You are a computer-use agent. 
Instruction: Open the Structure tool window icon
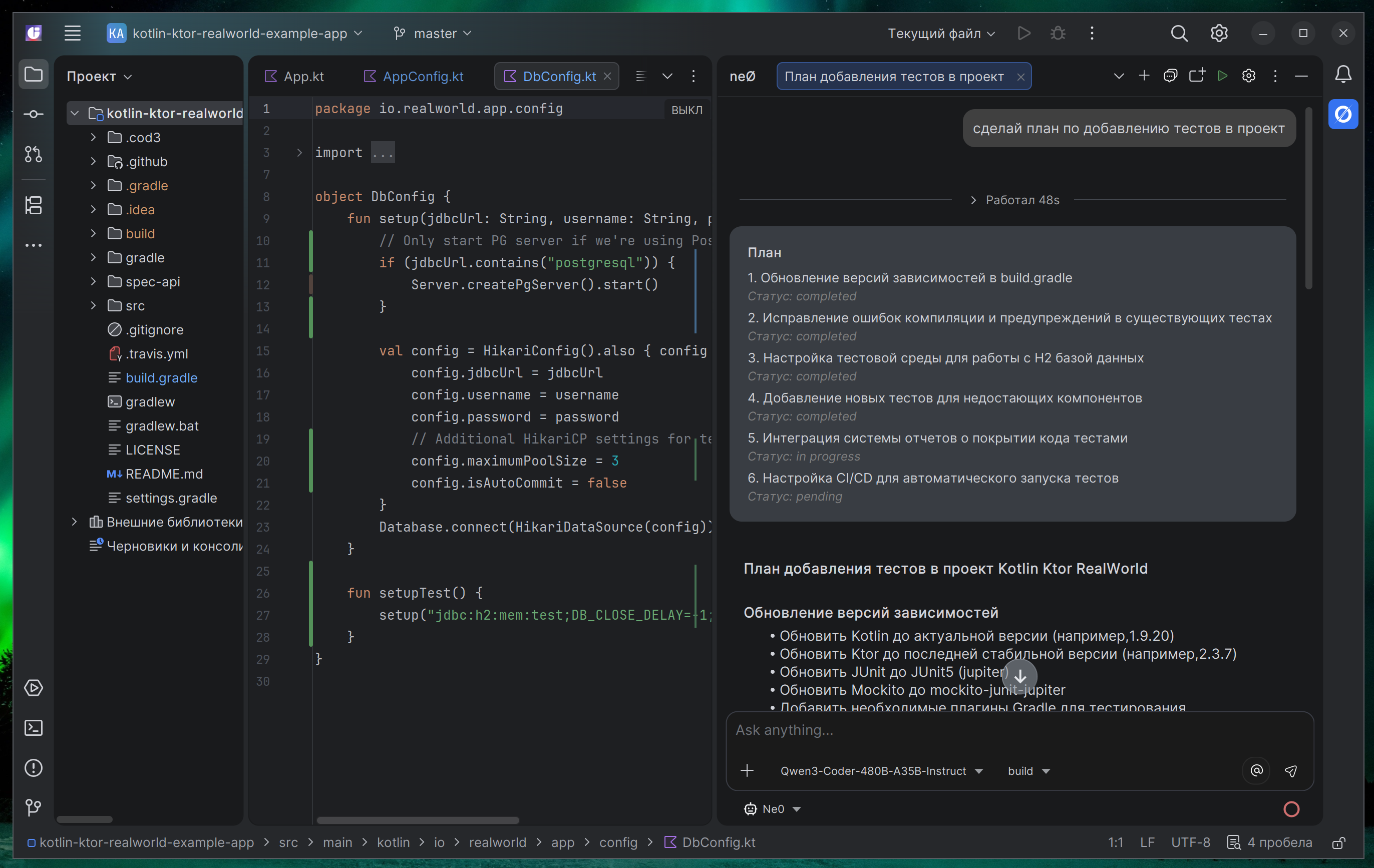pyautogui.click(x=33, y=205)
